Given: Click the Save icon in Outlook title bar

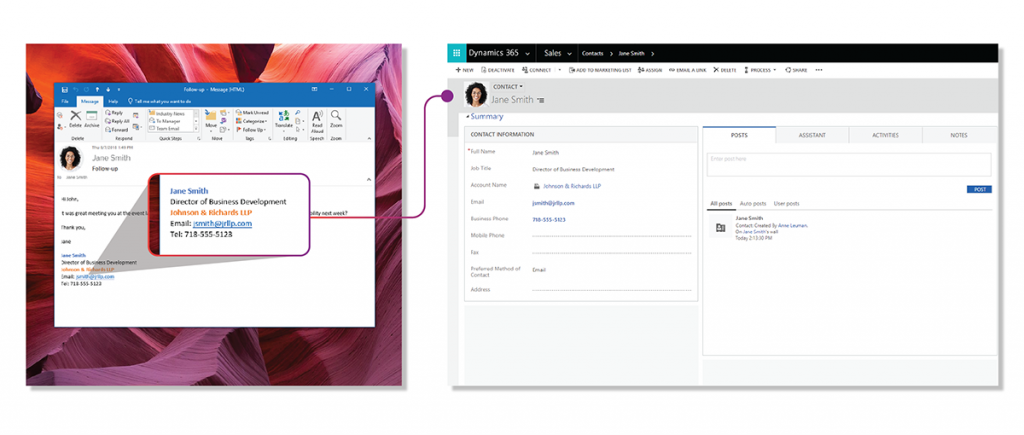Looking at the screenshot, I should point(65,89).
